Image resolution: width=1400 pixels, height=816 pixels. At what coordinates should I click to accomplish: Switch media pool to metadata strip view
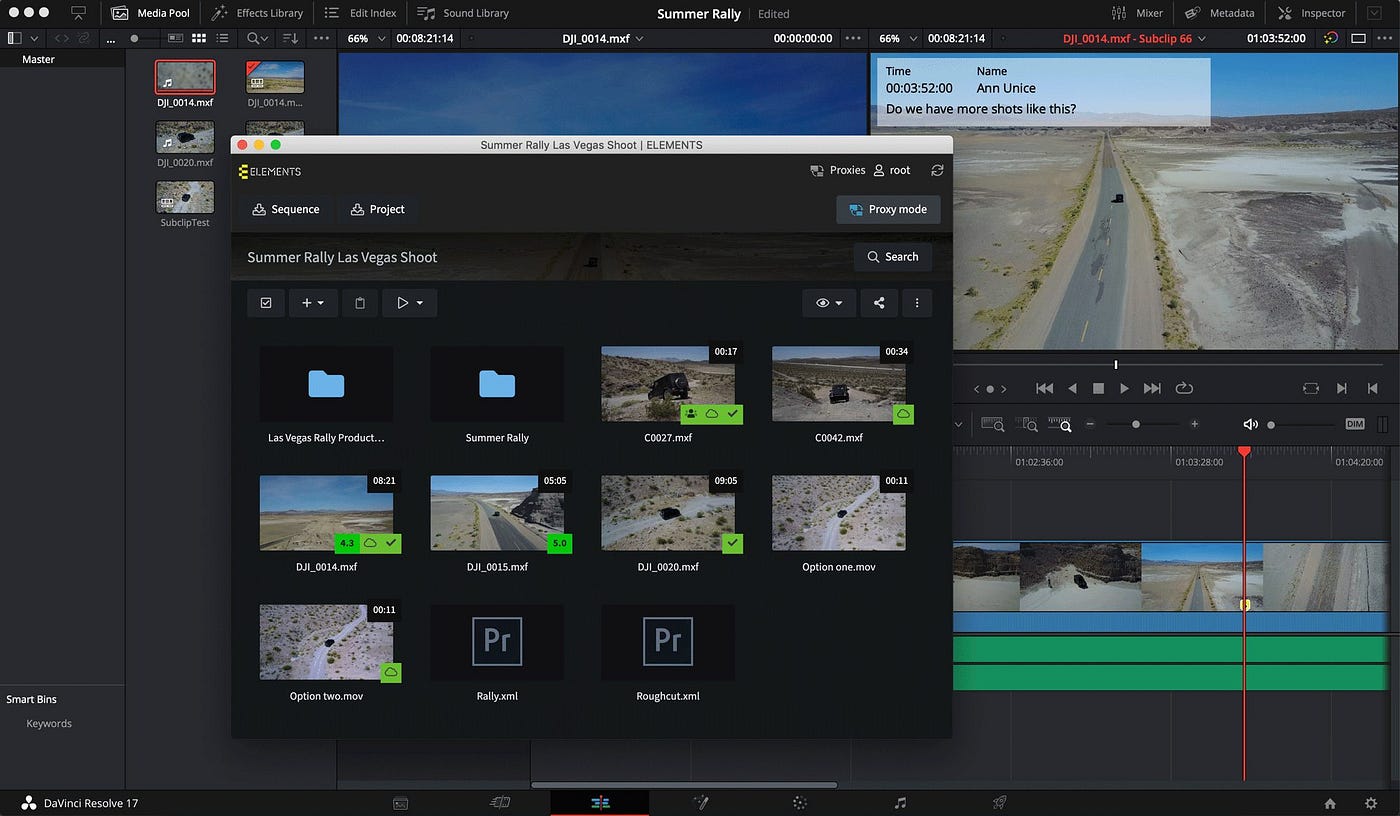tap(176, 38)
